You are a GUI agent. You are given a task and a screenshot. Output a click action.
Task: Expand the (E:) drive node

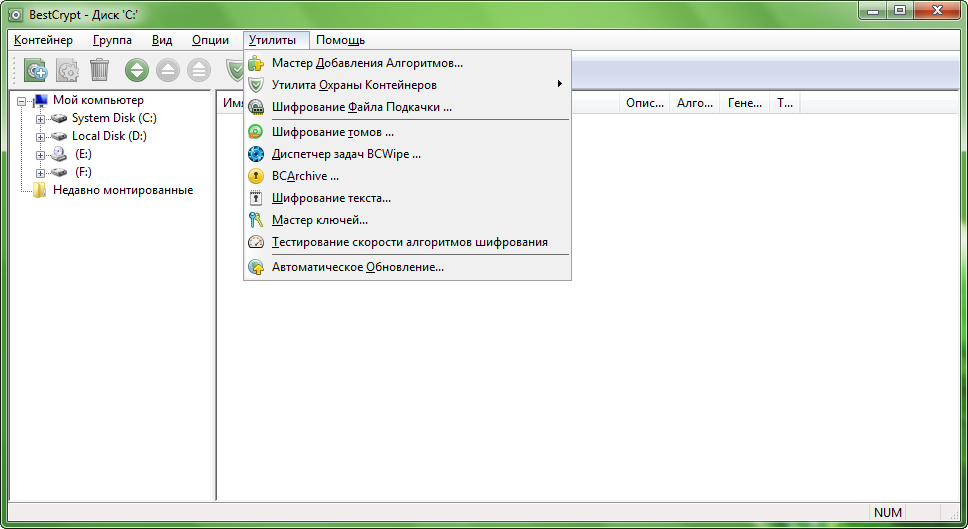40,155
